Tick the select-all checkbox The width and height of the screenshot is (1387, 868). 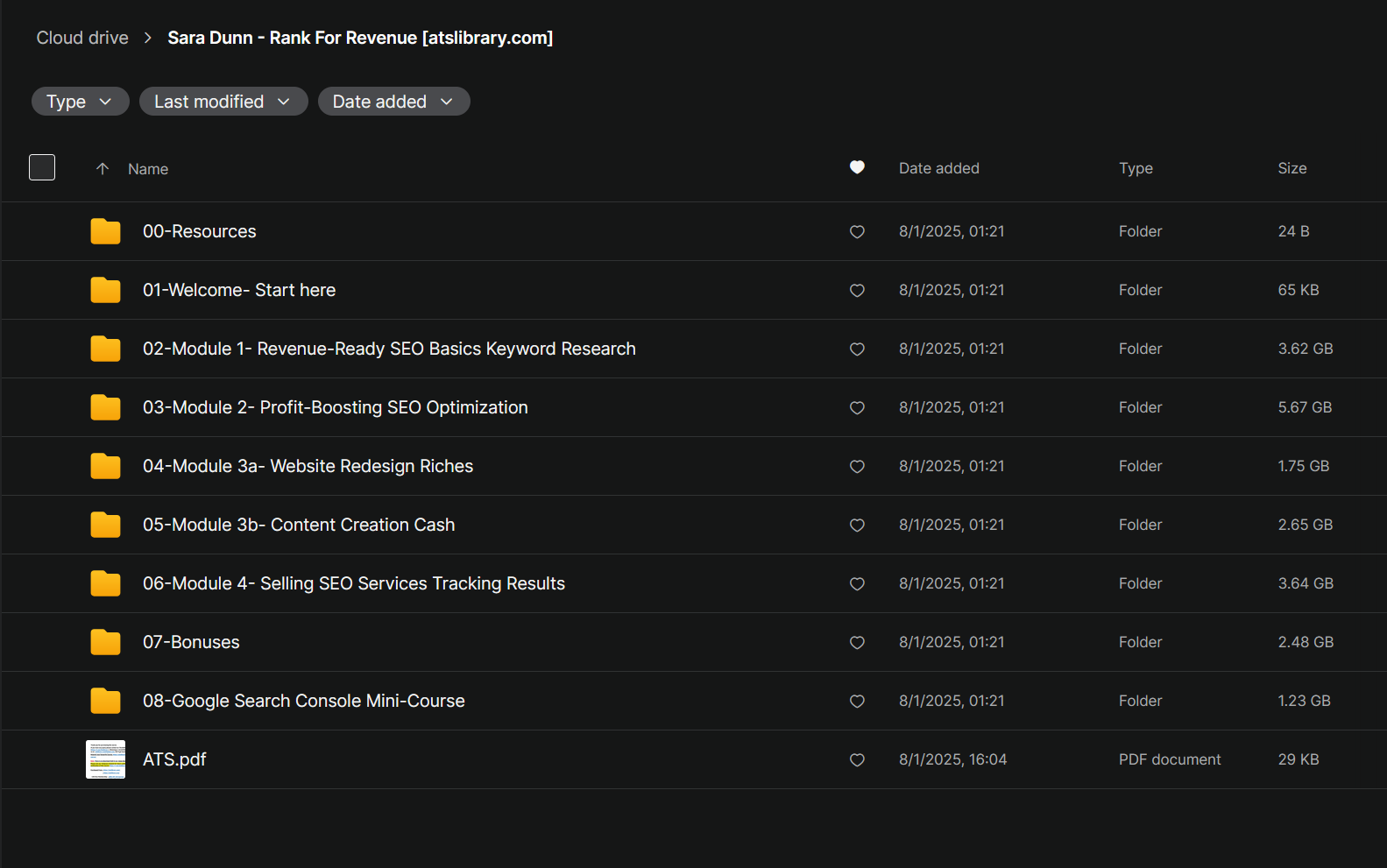(42, 167)
